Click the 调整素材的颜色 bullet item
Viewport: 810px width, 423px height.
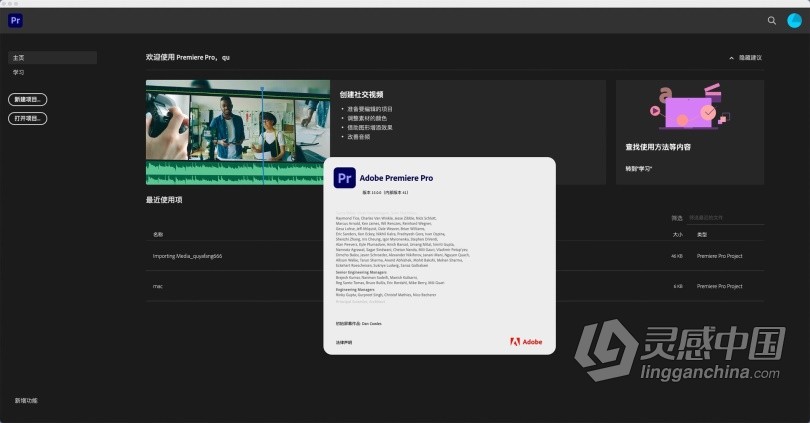367,118
